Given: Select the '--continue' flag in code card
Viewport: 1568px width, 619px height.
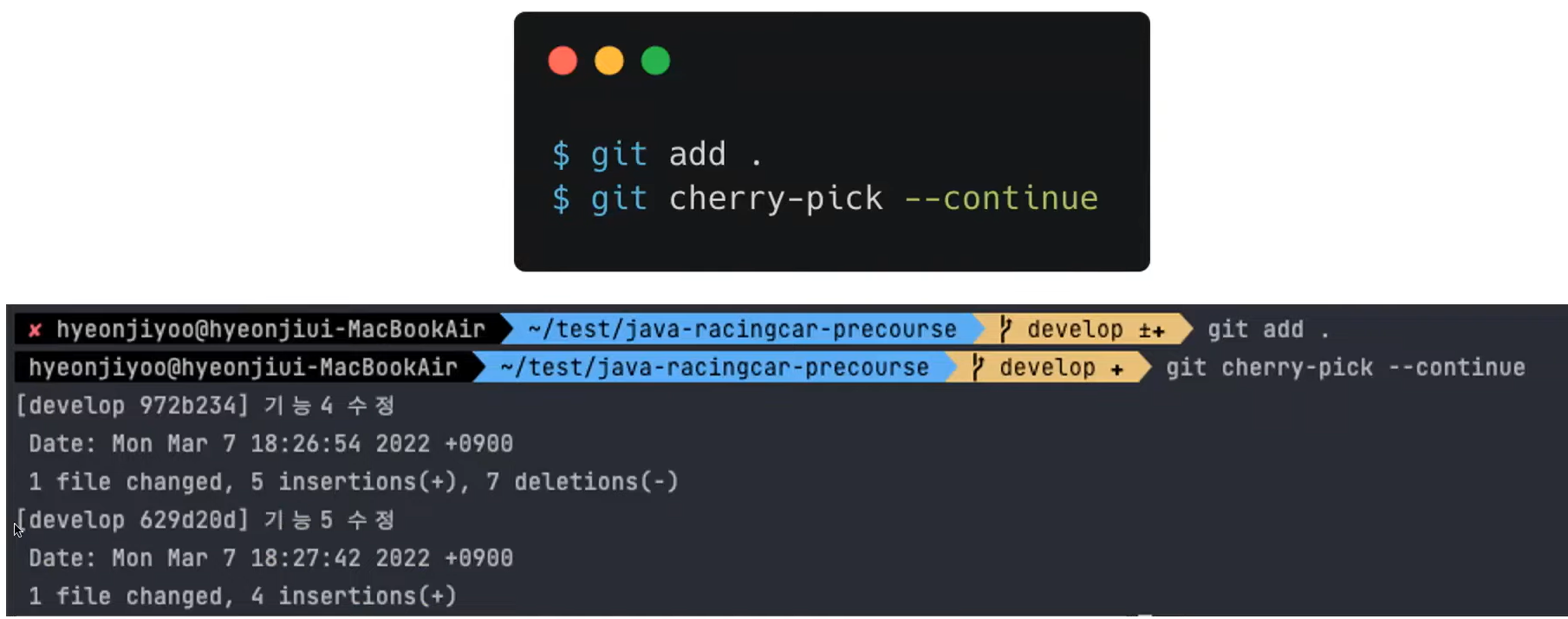Looking at the screenshot, I should tap(1001, 199).
